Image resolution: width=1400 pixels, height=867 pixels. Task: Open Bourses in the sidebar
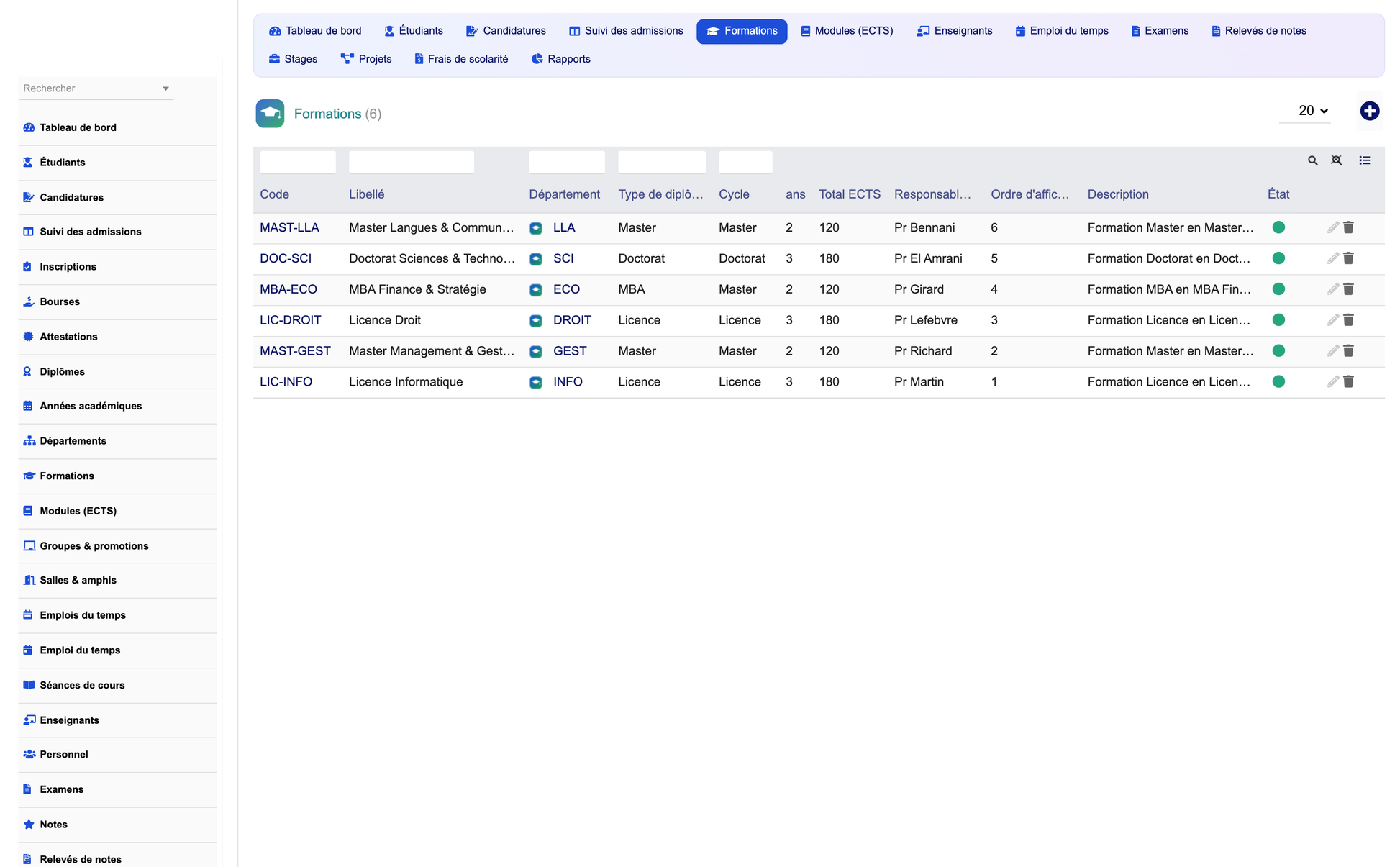pos(117,302)
